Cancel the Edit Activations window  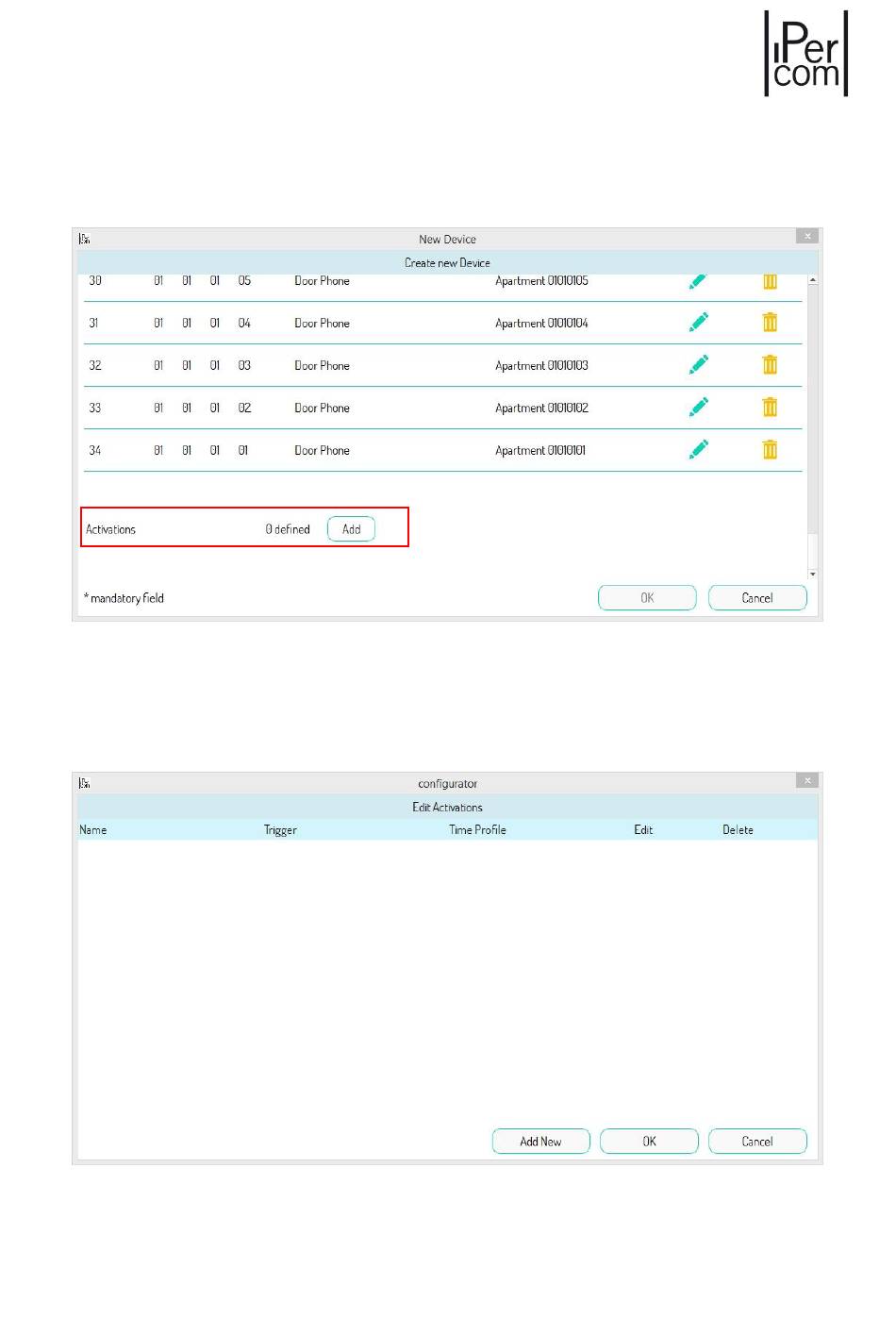tap(757, 1142)
